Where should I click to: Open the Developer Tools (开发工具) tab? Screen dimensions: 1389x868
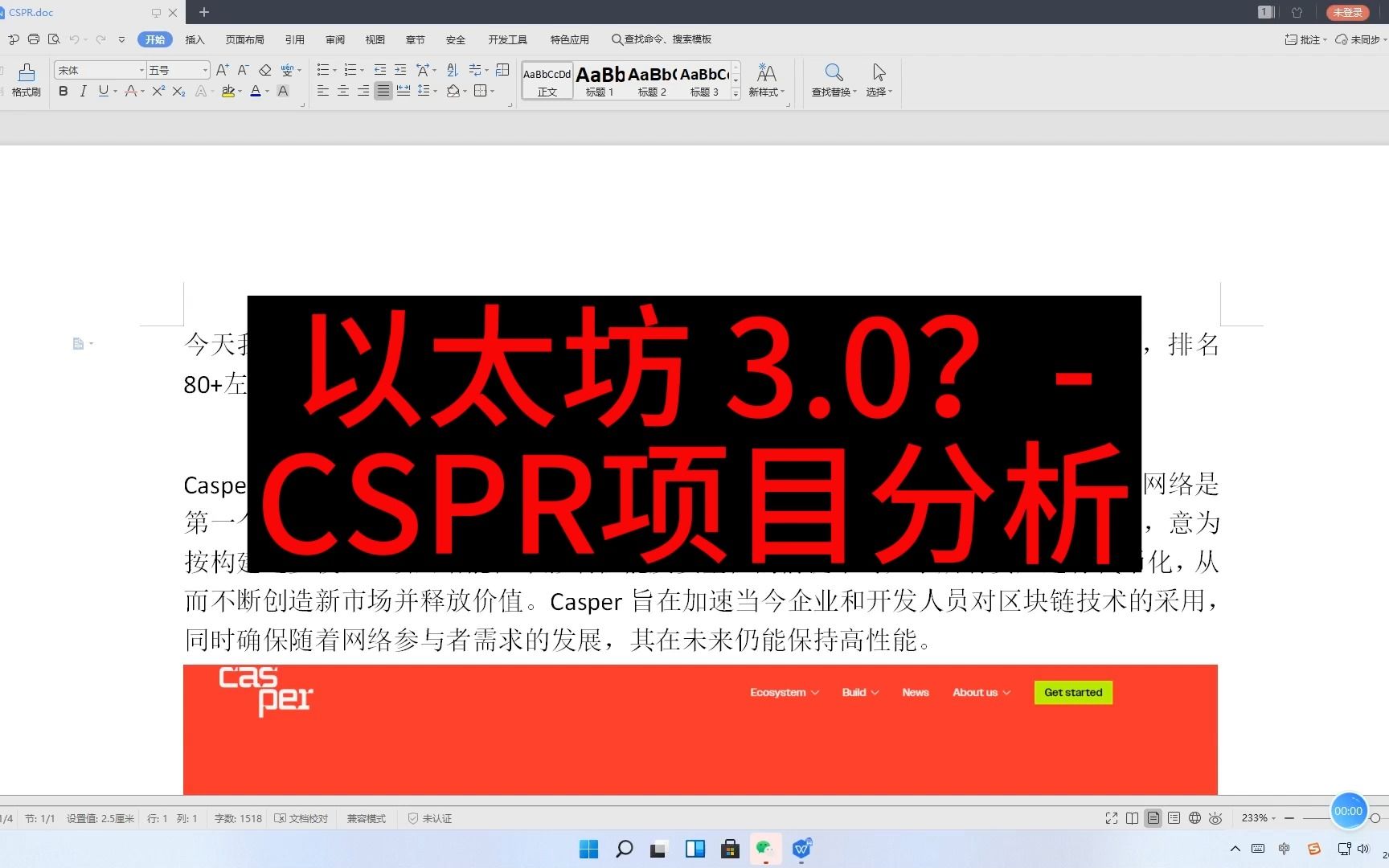tap(507, 39)
